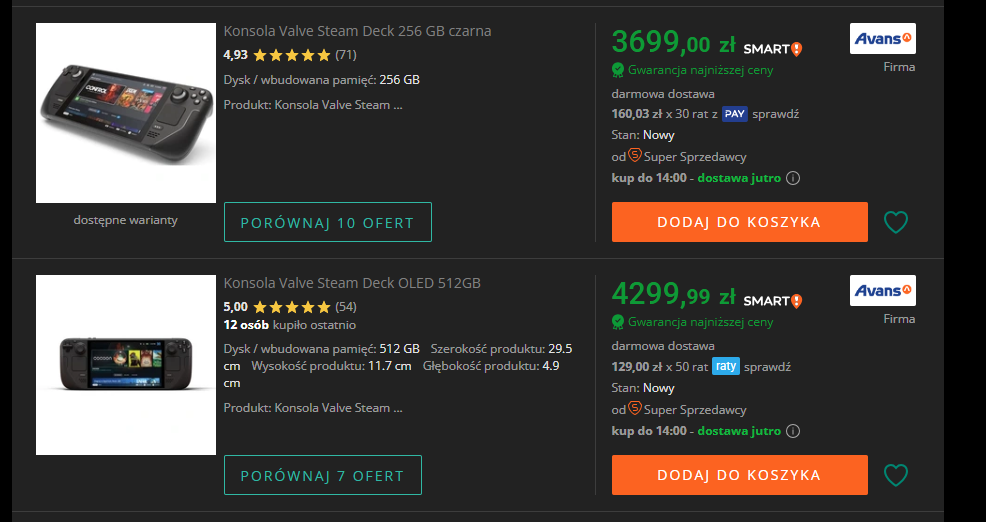The width and height of the screenshot is (986, 522).
Task: Click info icon next to first 'dostawa jutro'
Action: pos(794,178)
